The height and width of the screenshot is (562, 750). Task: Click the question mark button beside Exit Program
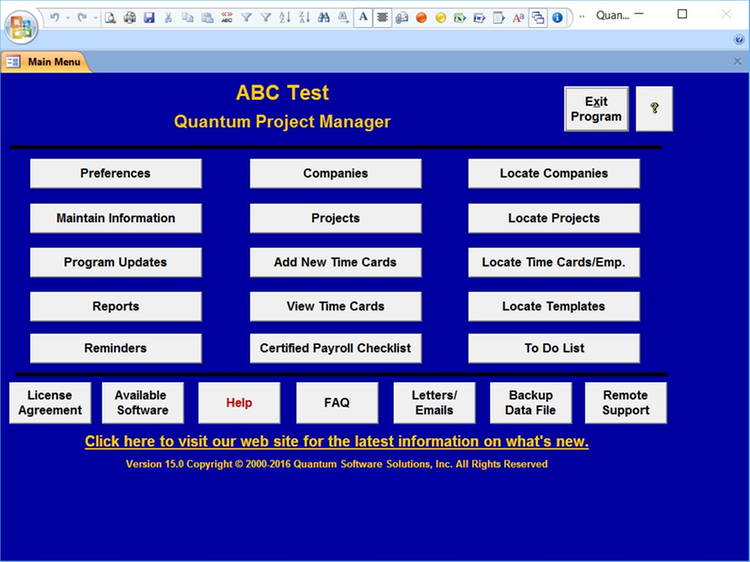(x=654, y=109)
